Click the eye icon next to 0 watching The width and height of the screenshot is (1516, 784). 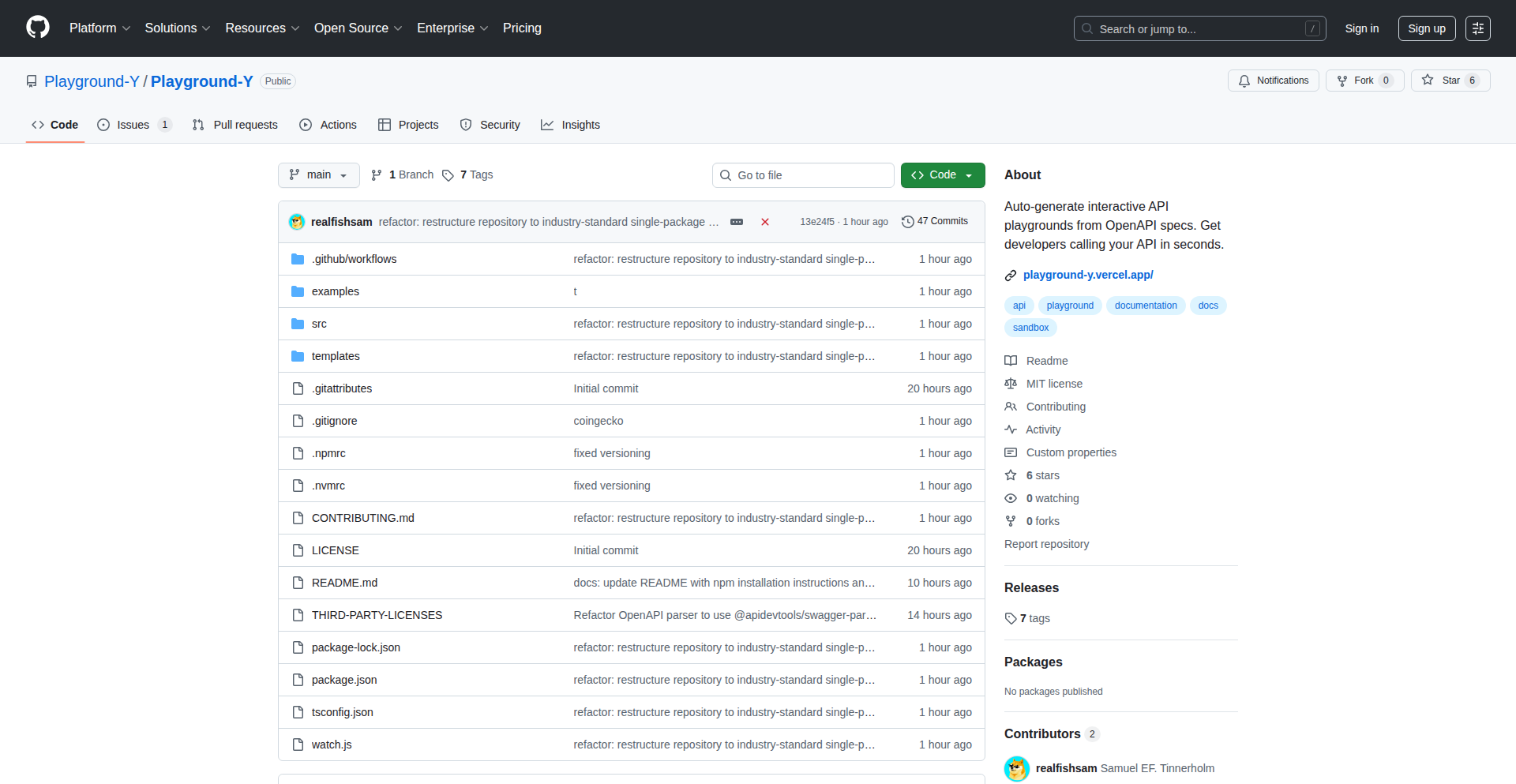point(1011,498)
